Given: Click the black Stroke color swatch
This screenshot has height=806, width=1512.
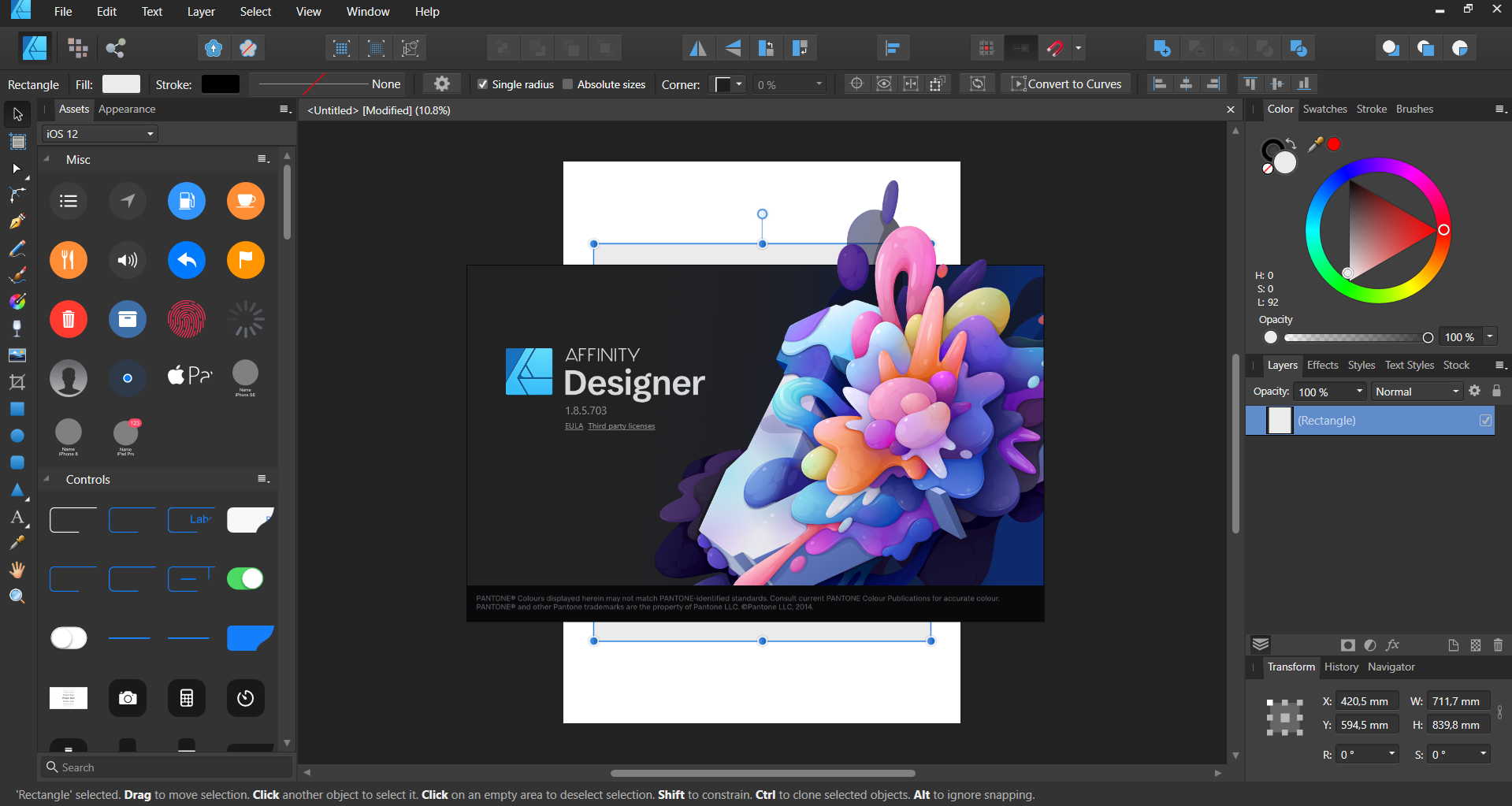Looking at the screenshot, I should [x=221, y=84].
